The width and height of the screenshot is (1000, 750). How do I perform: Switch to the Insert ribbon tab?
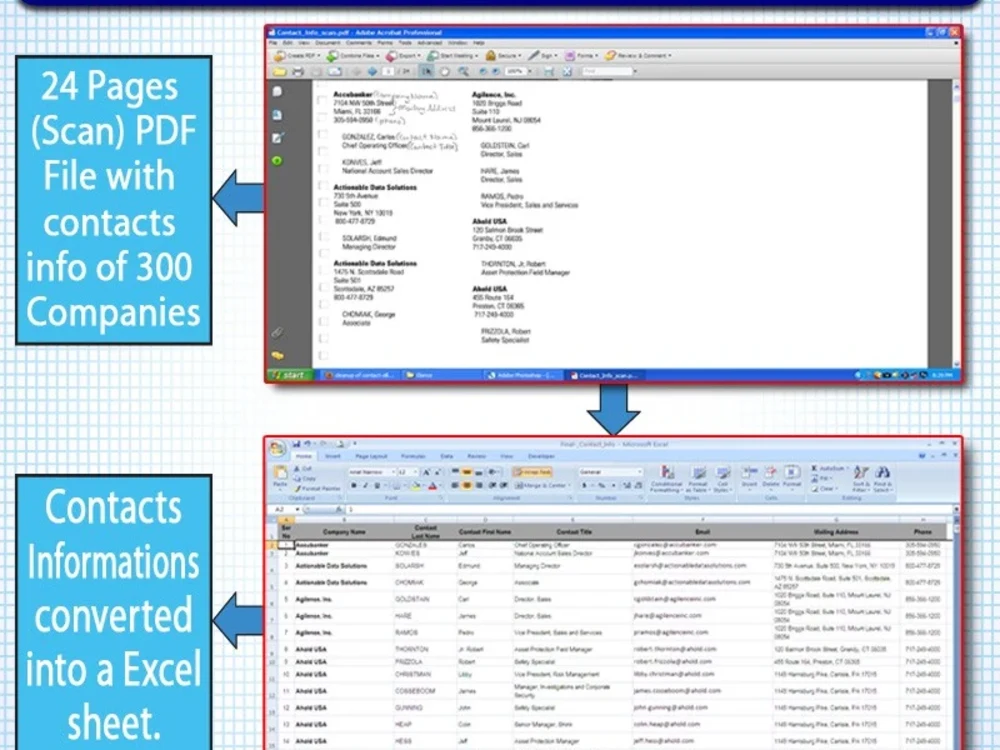(x=333, y=457)
